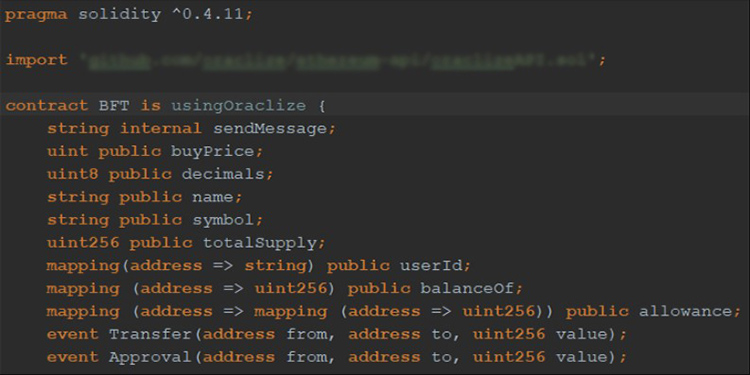Click the 'totalSupply' variable name
Screen dimensions: 750x375
tap(259, 243)
